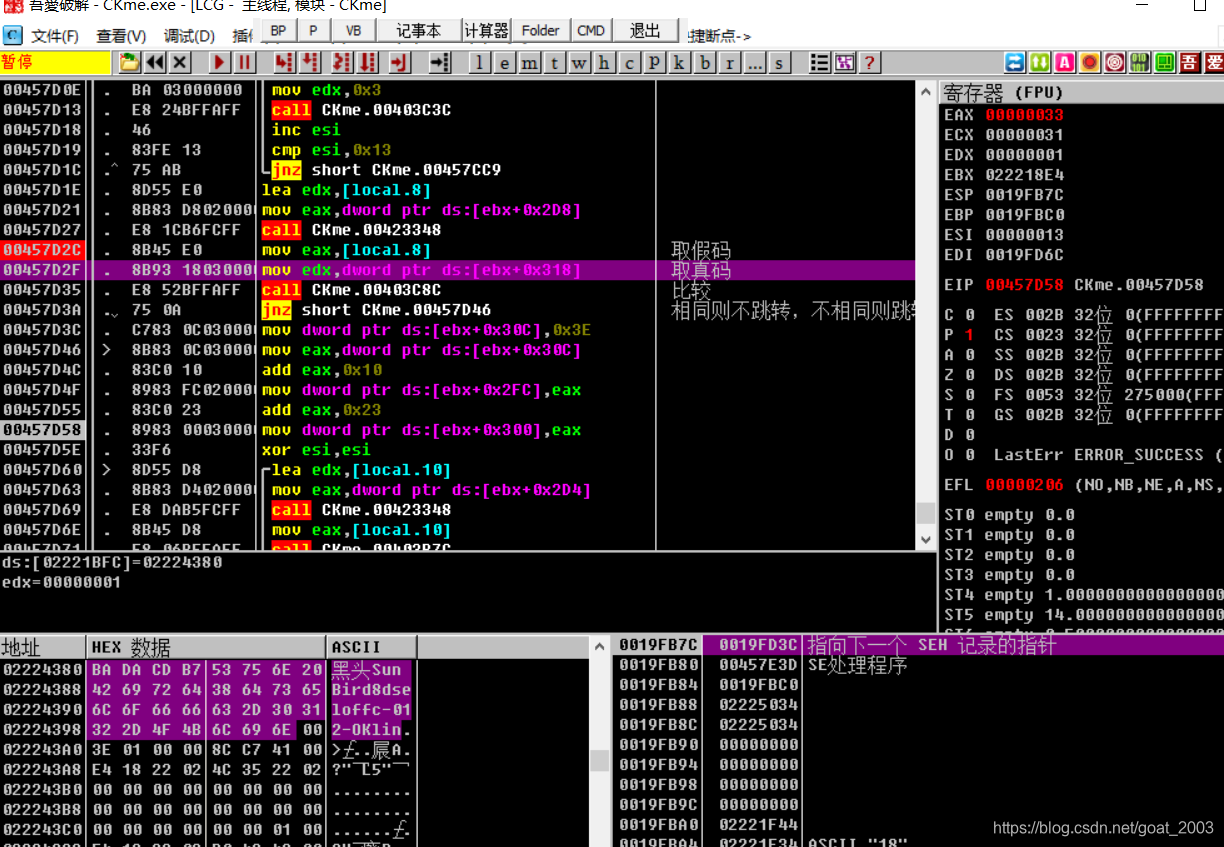Screen dimensions: 1224x847
Task: Open Breakpoints window via 'b' button
Action: click(x=706, y=63)
